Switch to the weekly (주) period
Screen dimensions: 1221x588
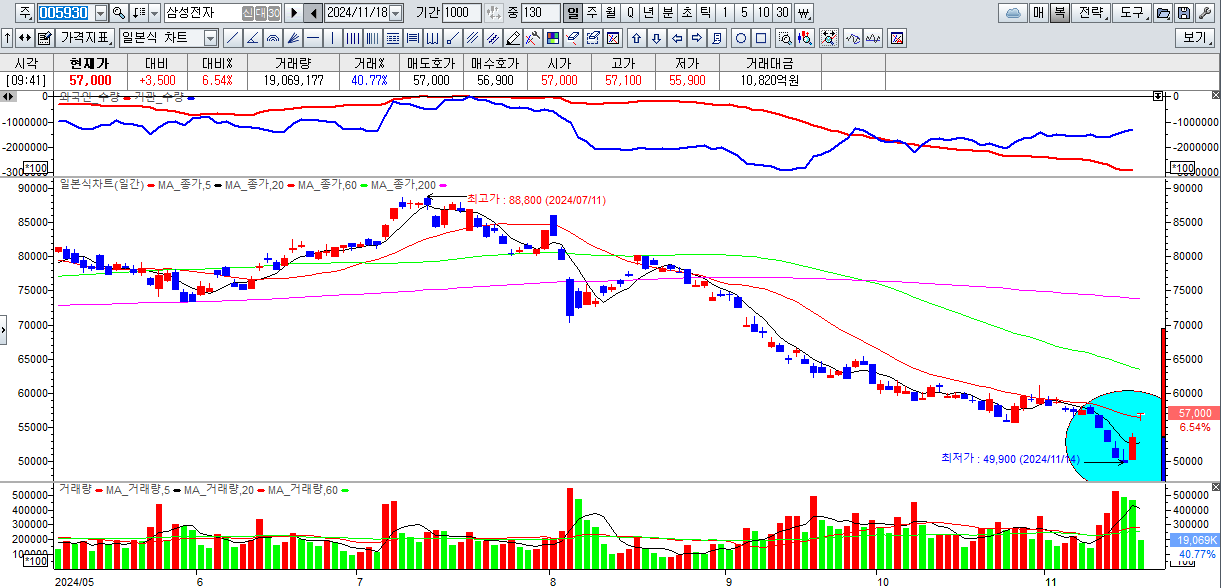click(x=592, y=13)
